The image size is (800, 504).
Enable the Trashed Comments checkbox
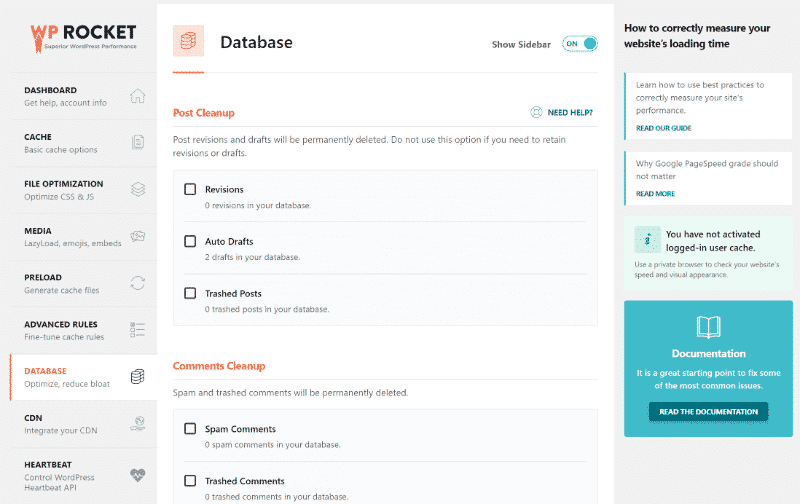click(190, 481)
